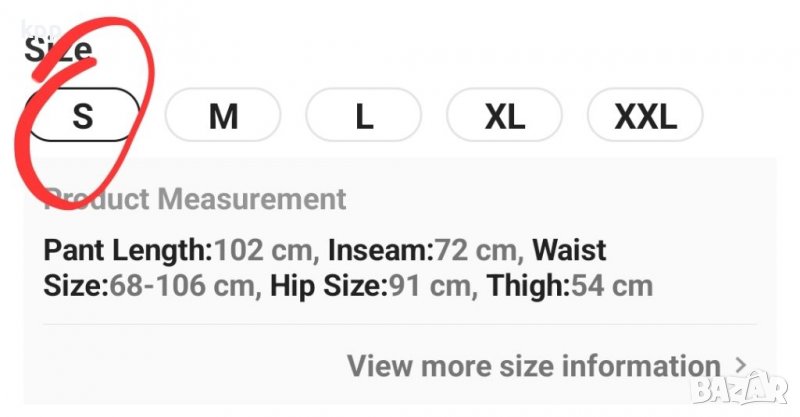
Task: Click the divider line above size information link
Action: [x=400, y=324]
